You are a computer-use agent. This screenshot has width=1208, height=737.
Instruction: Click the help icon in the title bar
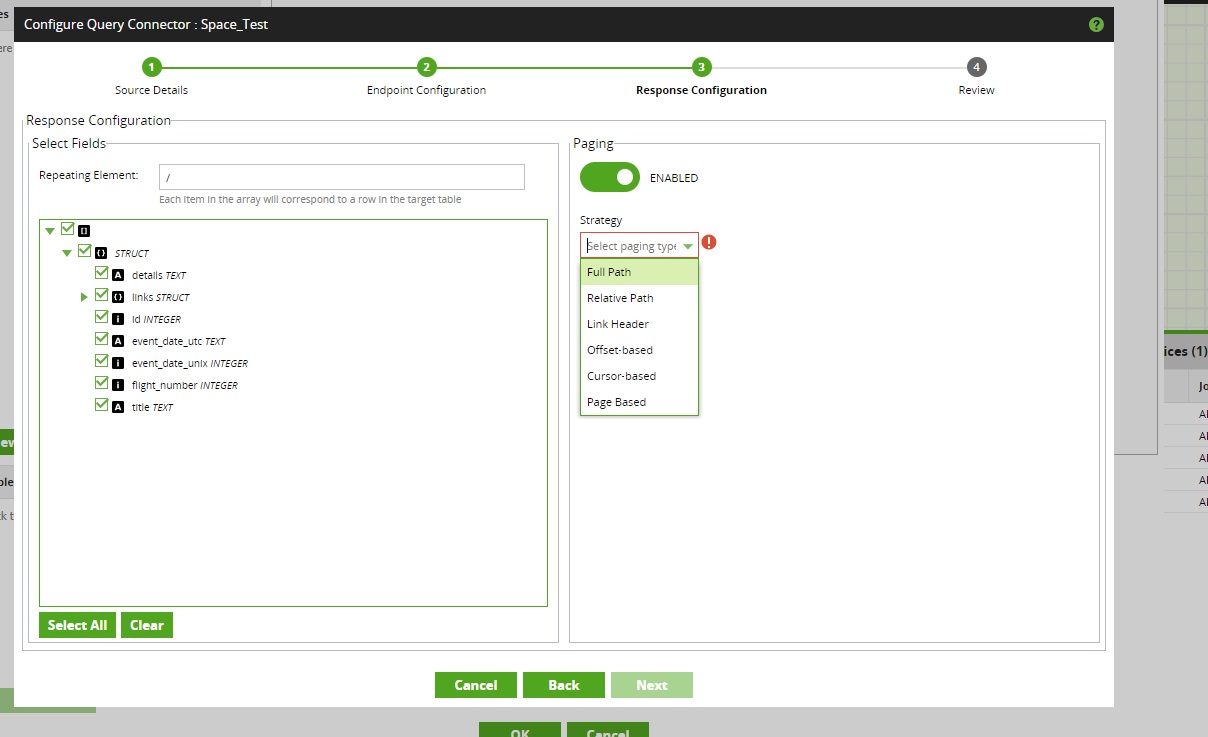pos(1095,24)
